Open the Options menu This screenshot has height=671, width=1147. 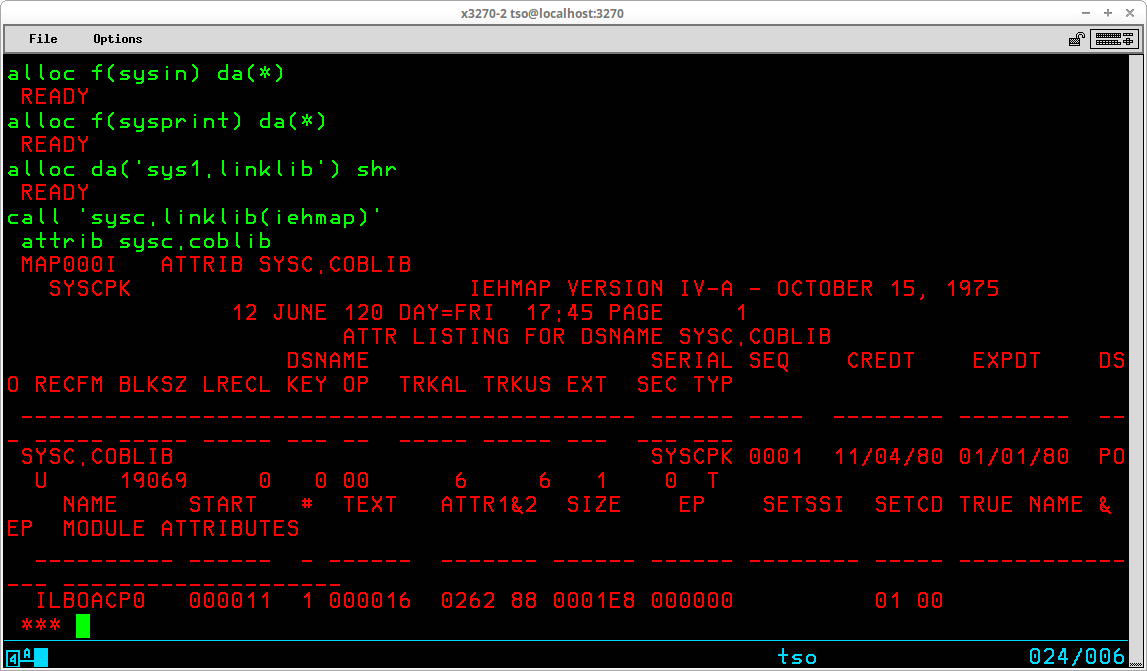click(117, 39)
